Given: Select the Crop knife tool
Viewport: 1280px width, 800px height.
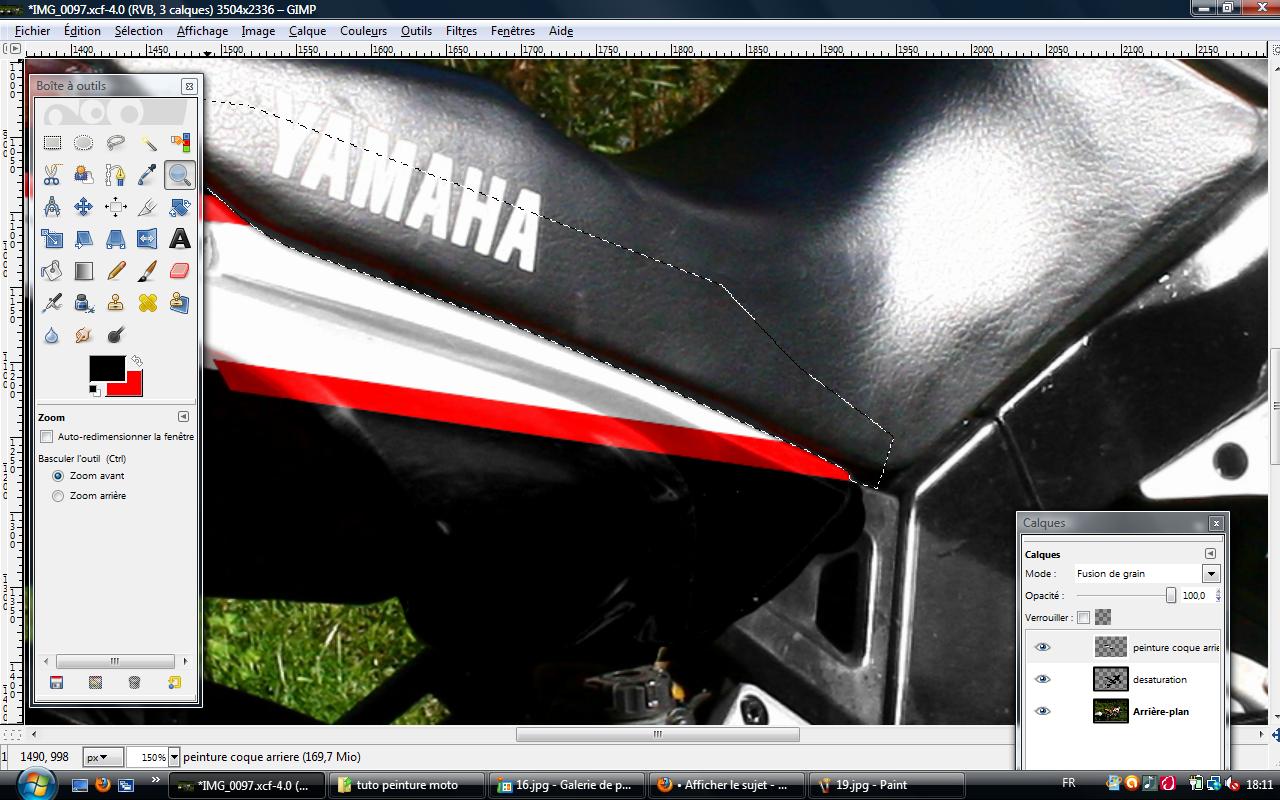Looking at the screenshot, I should tap(148, 207).
